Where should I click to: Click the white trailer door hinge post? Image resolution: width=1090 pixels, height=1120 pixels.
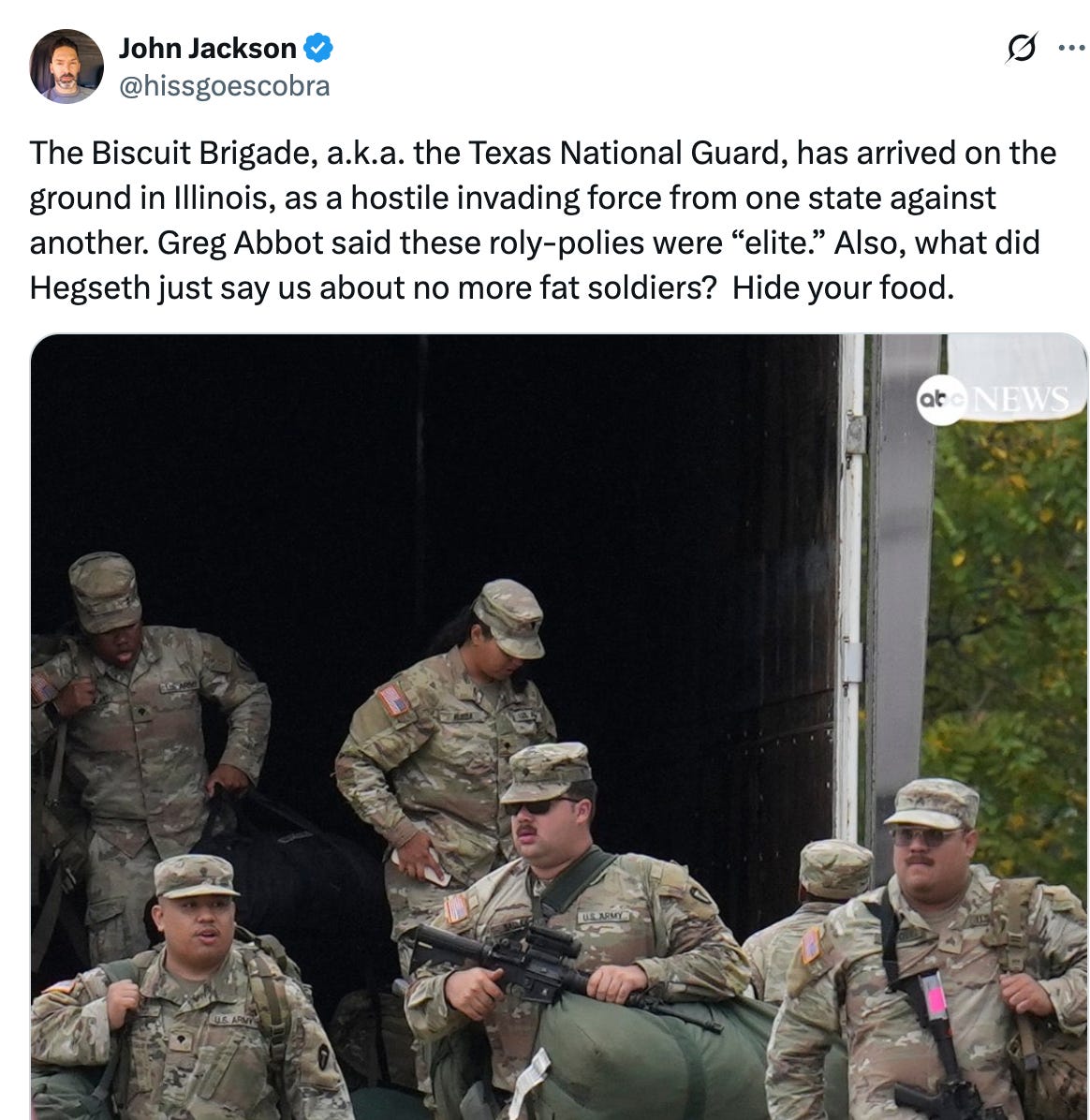point(850,585)
